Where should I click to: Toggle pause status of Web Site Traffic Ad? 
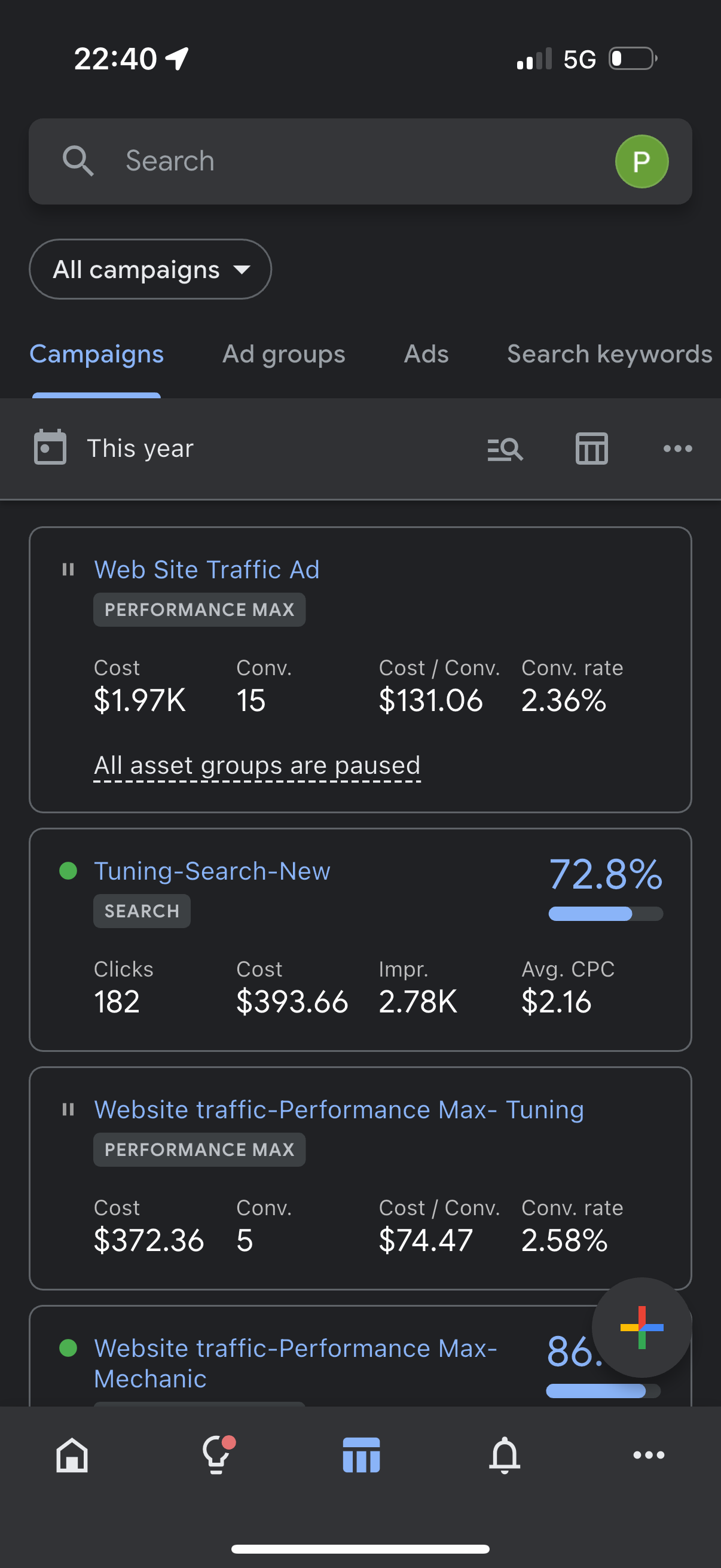68,570
